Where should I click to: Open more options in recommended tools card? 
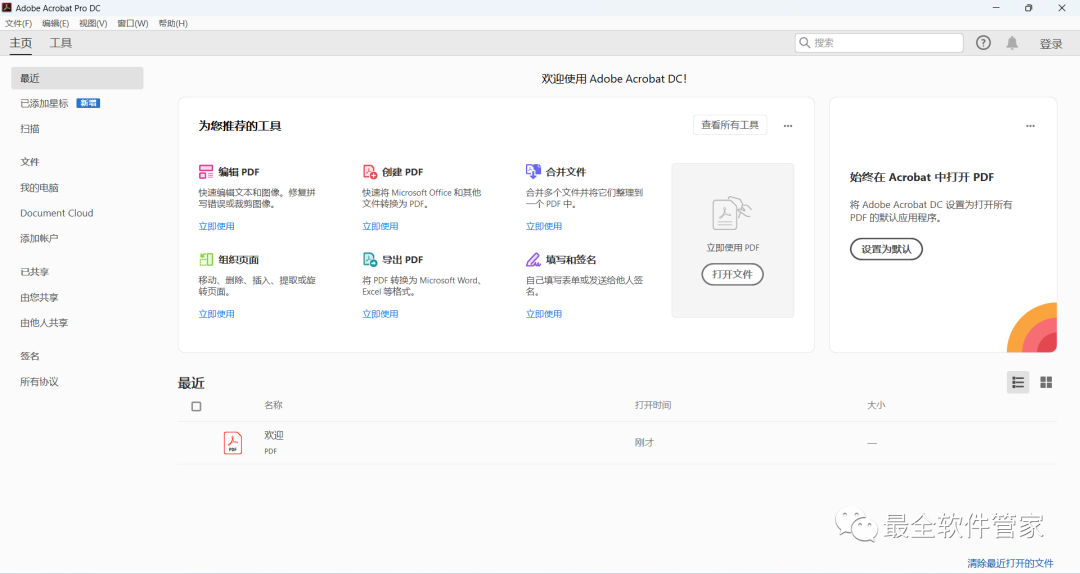(x=788, y=126)
